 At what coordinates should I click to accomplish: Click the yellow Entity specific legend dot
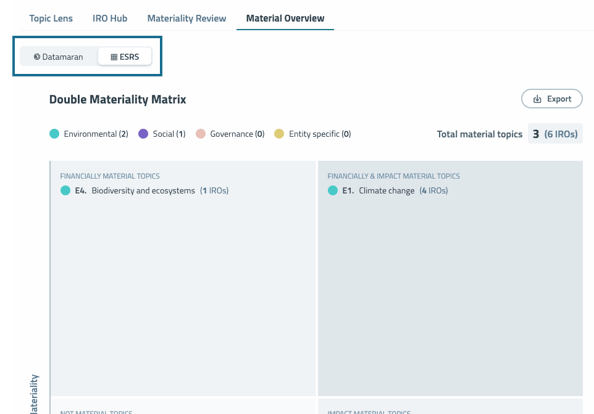pos(279,134)
